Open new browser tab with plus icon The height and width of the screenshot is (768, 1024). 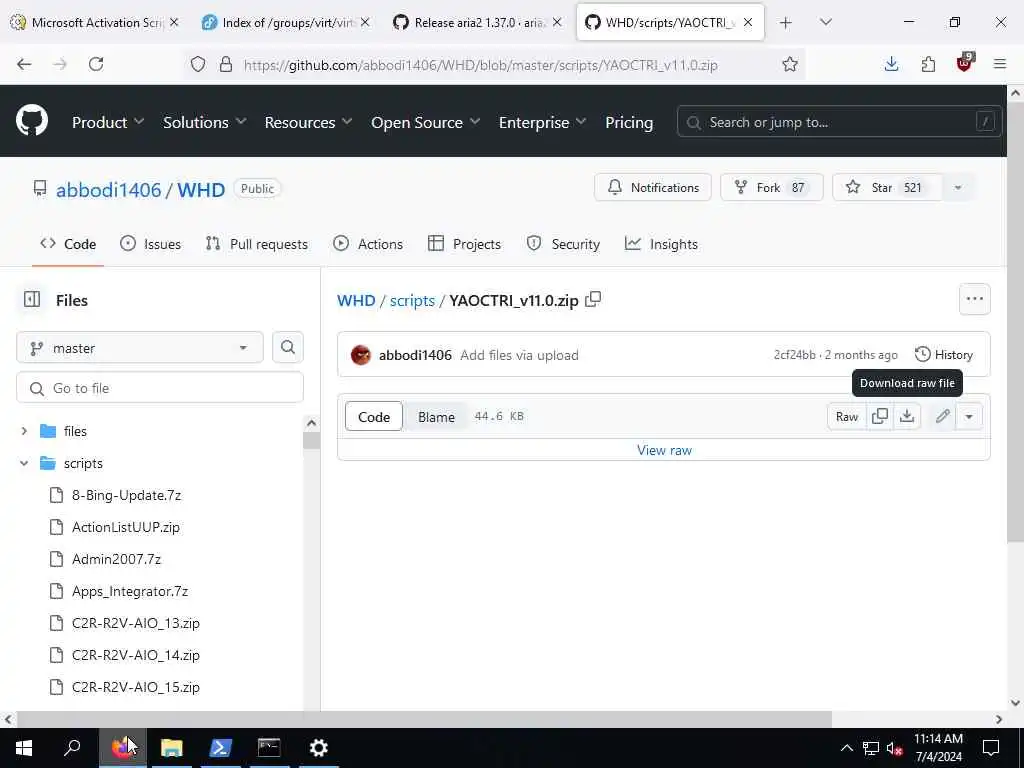click(786, 22)
